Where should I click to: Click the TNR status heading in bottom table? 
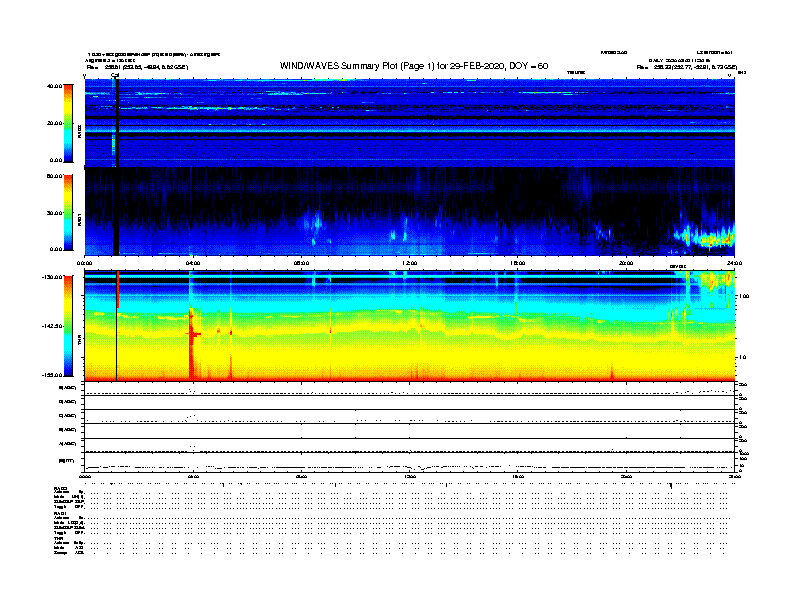point(59,538)
